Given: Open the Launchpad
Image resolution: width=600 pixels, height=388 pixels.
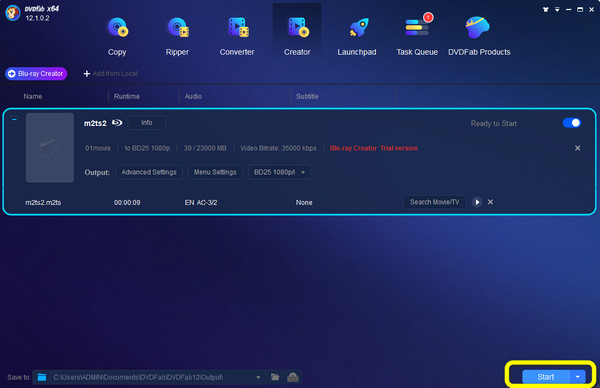Looking at the screenshot, I should 357,36.
